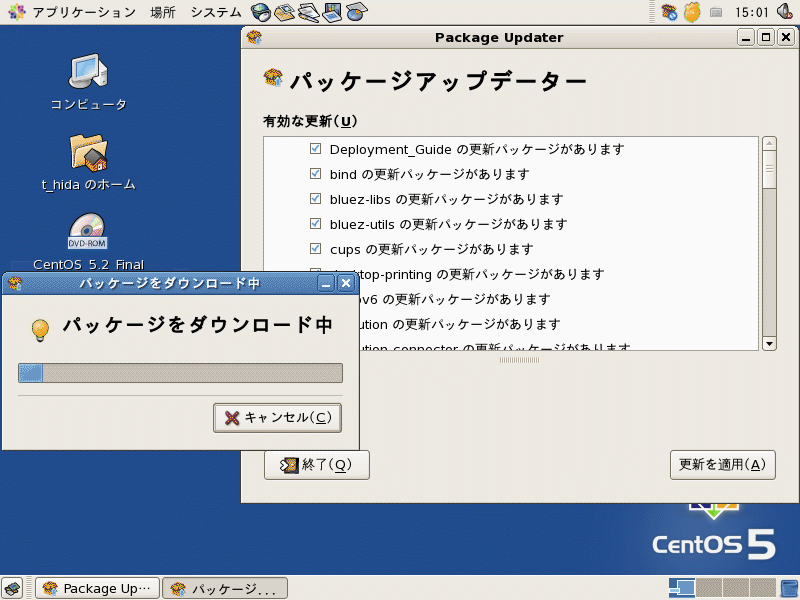Click the download progress bar
Screen dimensions: 800x600
[x=181, y=373]
